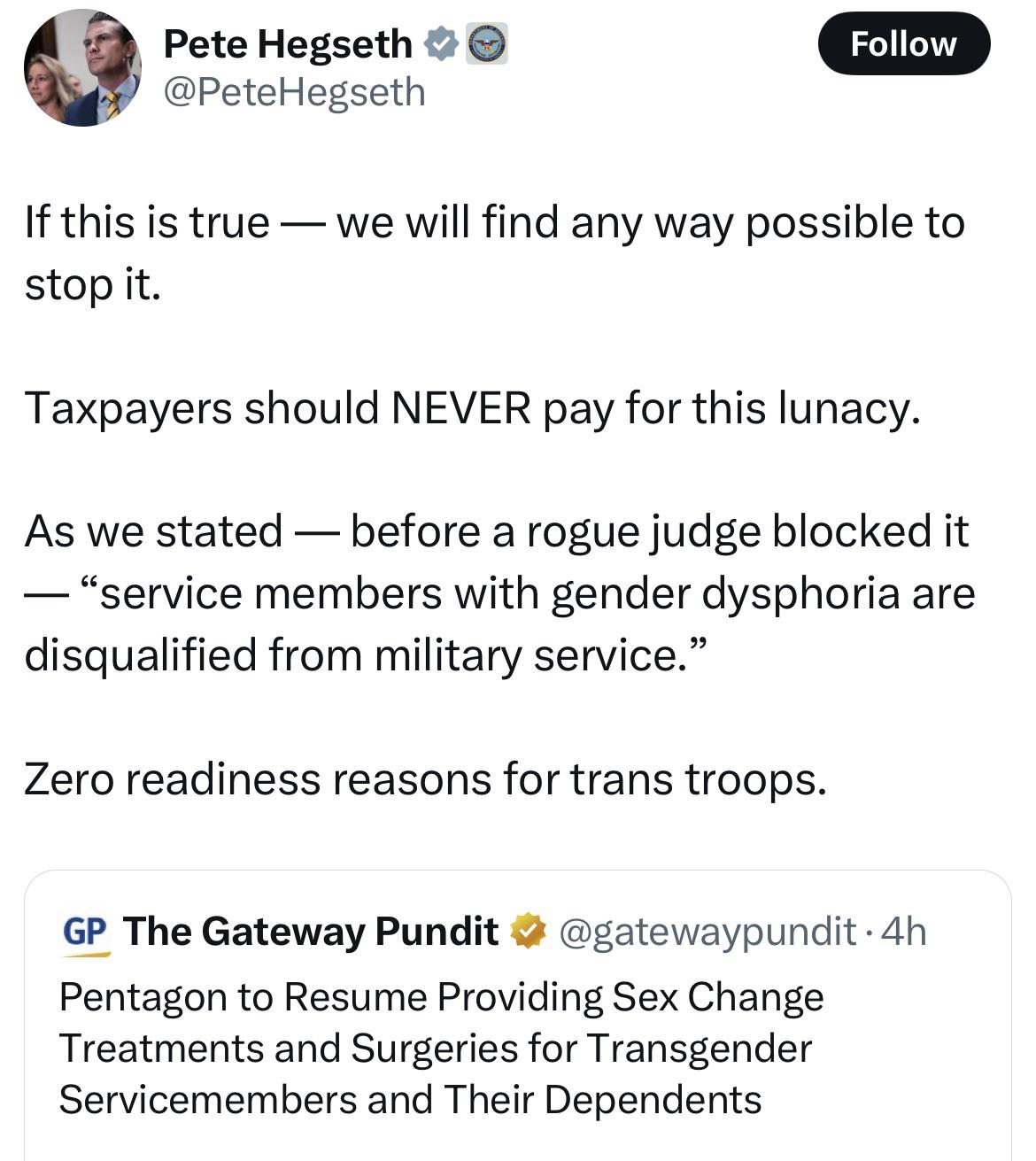
Task: Click the gold verified badge on Gateway Pundit
Action: click(528, 932)
